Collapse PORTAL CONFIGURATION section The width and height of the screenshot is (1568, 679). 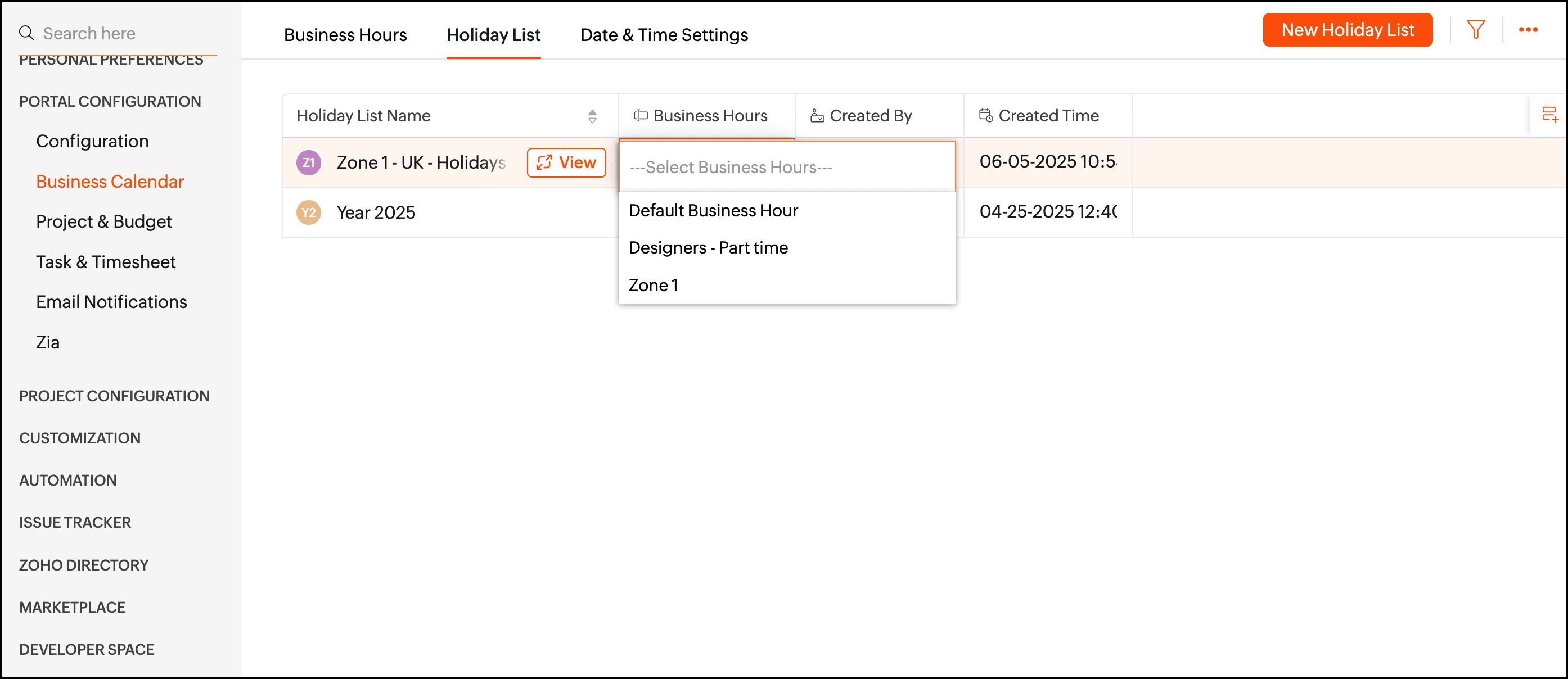point(110,102)
